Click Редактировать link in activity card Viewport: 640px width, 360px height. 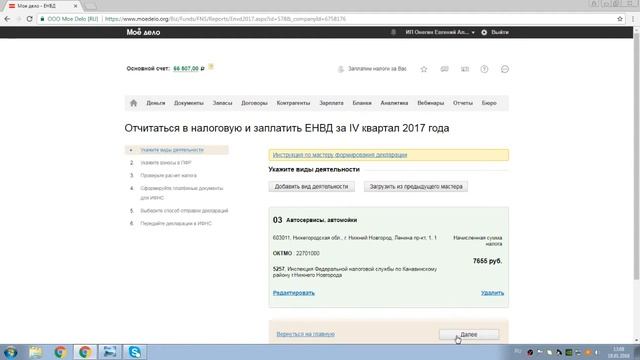[x=293, y=293]
